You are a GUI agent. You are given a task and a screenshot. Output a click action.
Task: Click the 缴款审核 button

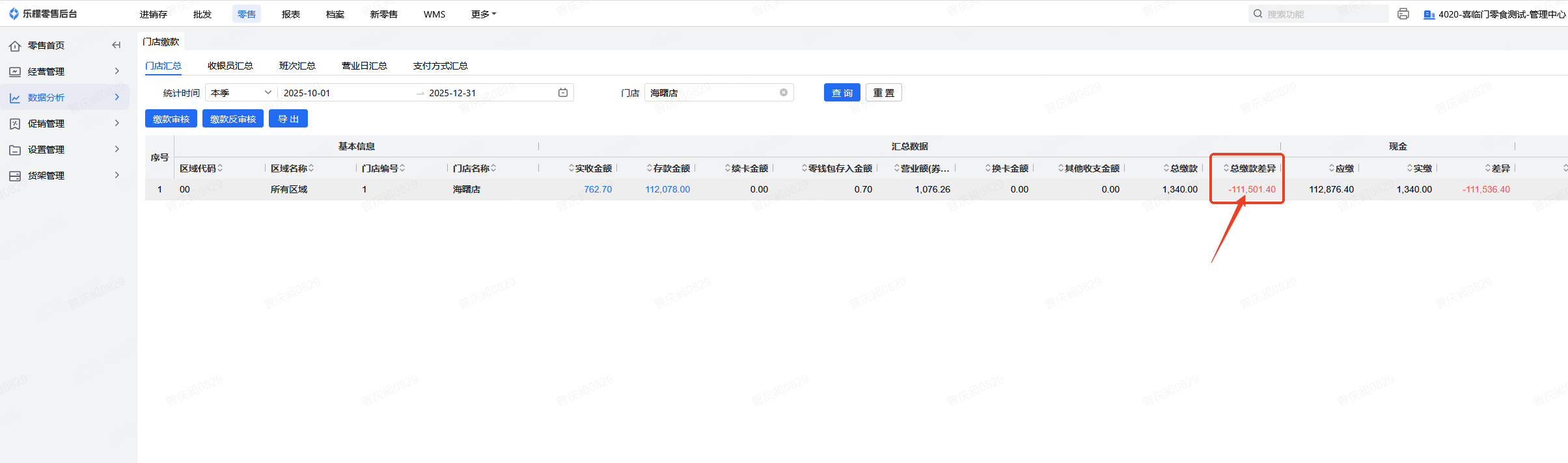(x=171, y=119)
